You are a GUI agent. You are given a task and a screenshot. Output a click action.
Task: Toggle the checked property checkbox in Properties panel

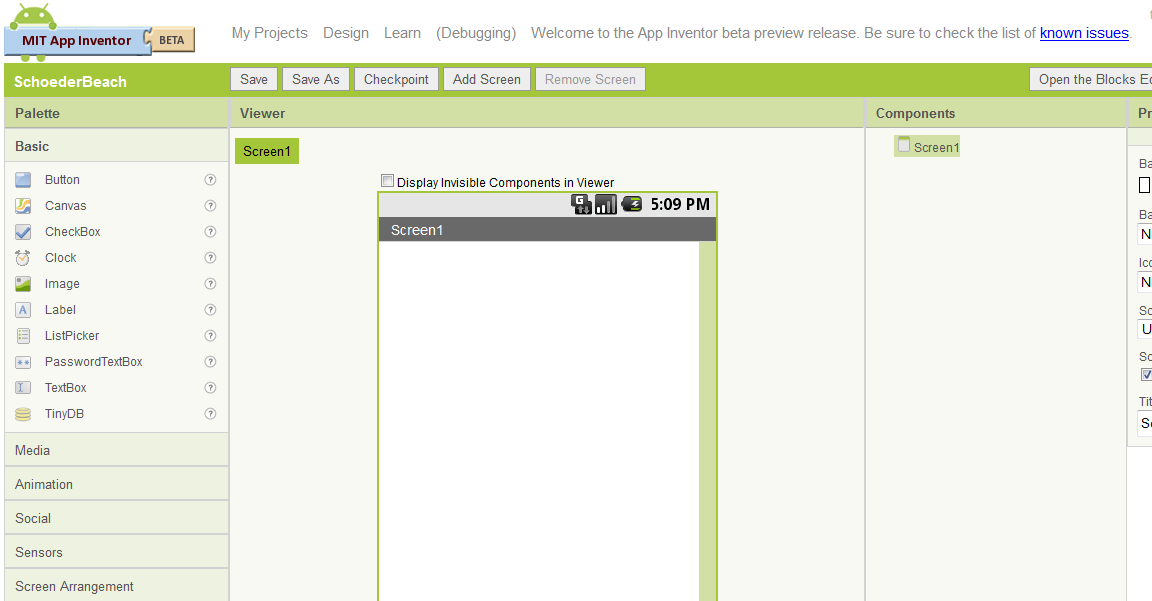(x=1146, y=375)
